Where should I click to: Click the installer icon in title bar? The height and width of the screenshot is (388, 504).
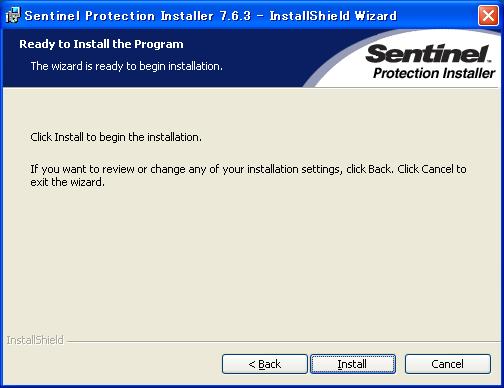point(13,15)
